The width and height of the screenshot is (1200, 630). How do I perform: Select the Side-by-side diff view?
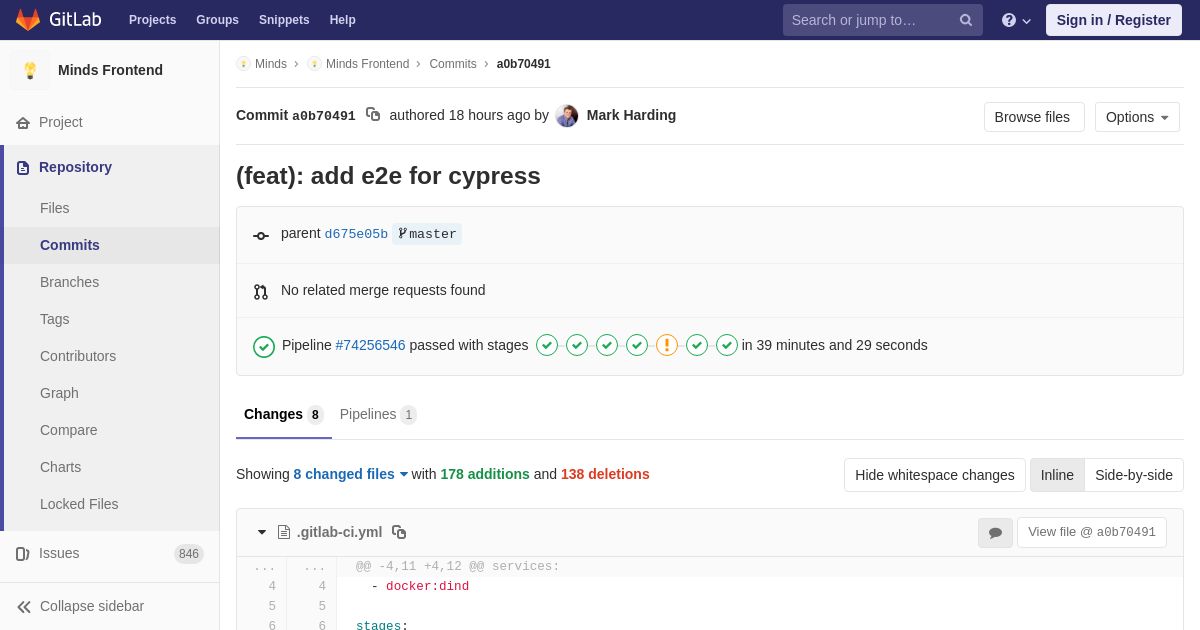coord(1134,475)
